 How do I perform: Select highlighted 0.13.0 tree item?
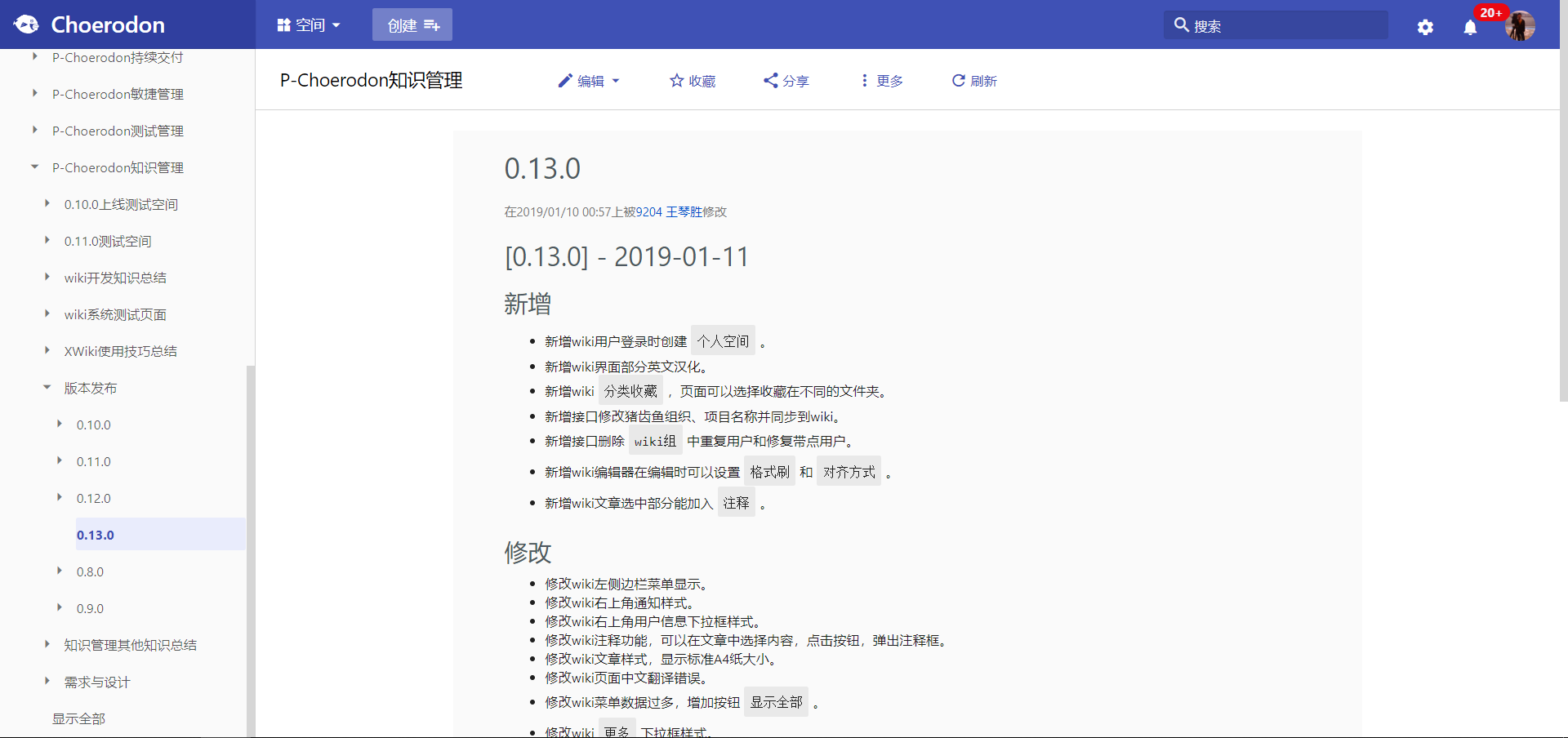click(x=161, y=534)
